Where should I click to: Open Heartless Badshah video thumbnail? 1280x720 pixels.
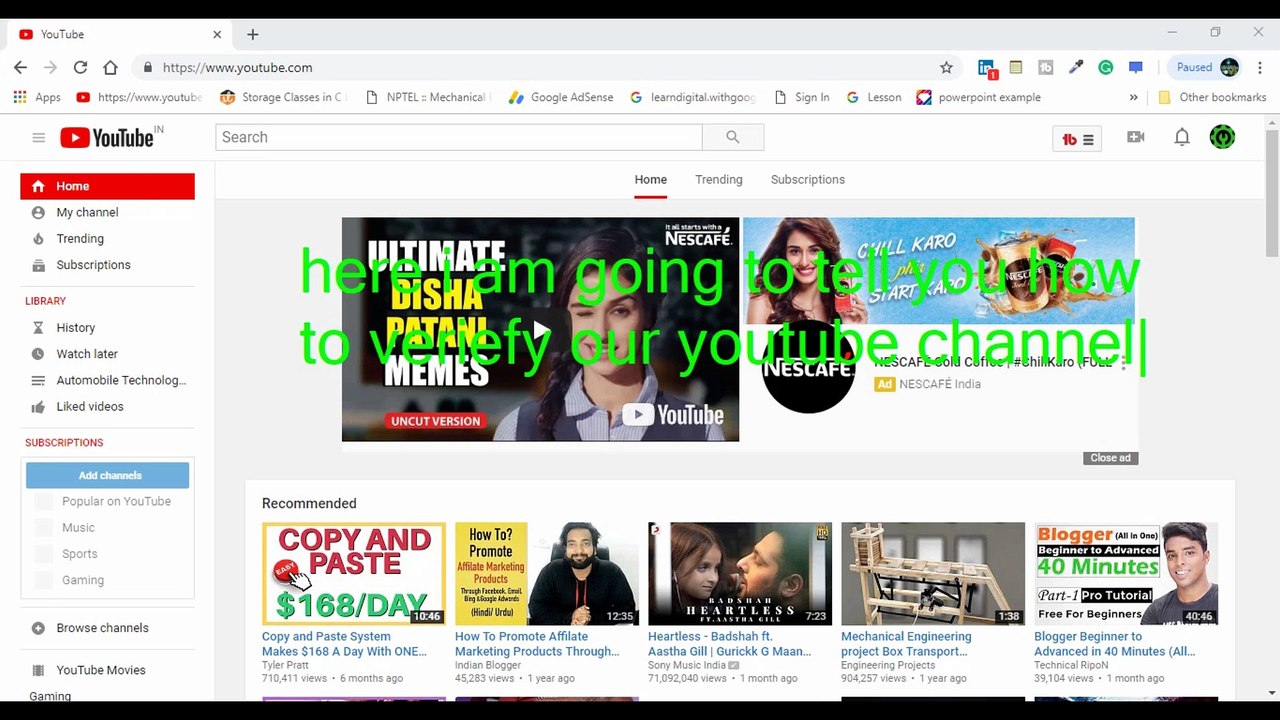click(x=739, y=573)
